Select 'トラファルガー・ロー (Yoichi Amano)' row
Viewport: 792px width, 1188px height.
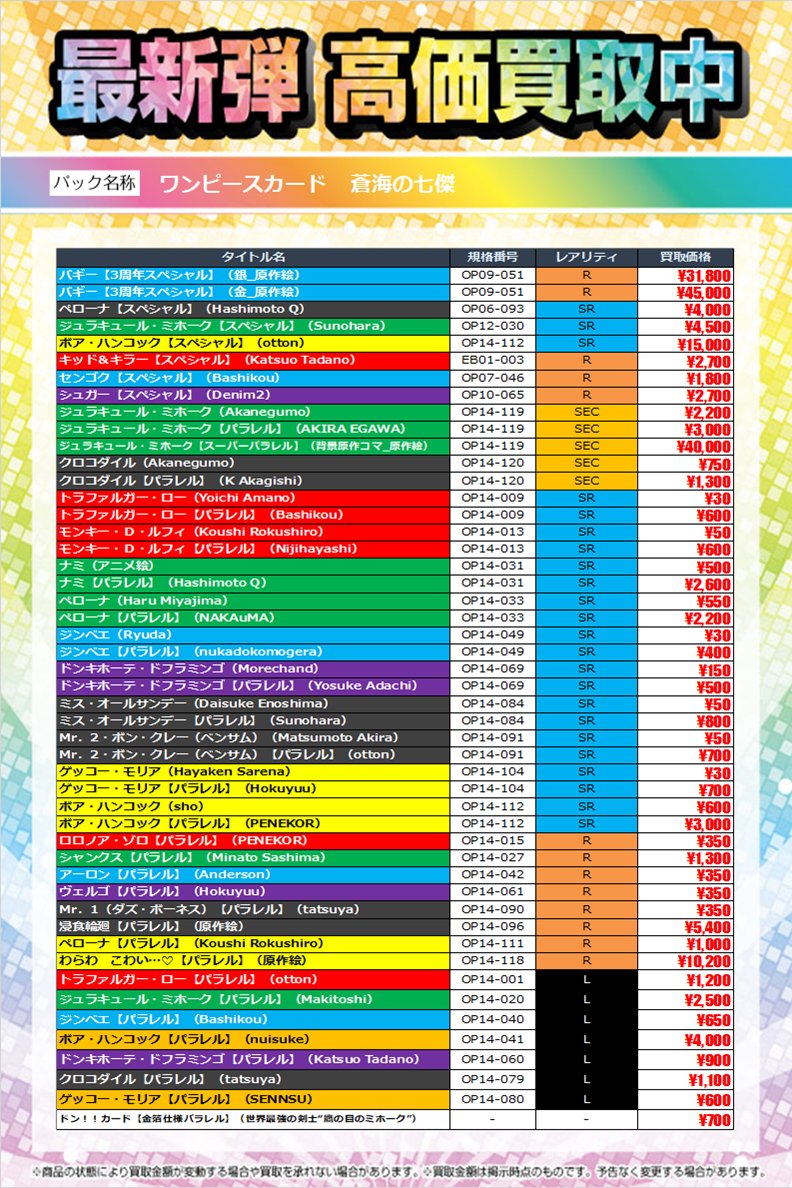pos(395,498)
